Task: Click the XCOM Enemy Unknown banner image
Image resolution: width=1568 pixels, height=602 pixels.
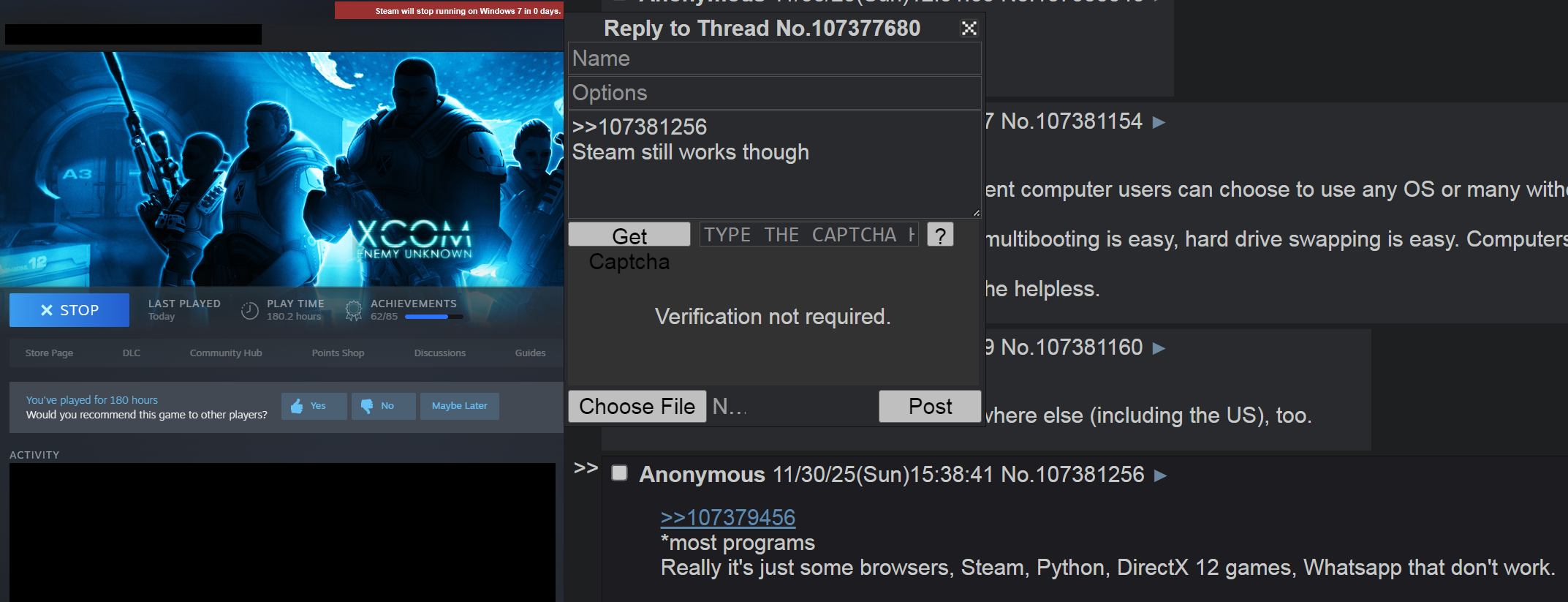Action: [x=281, y=169]
